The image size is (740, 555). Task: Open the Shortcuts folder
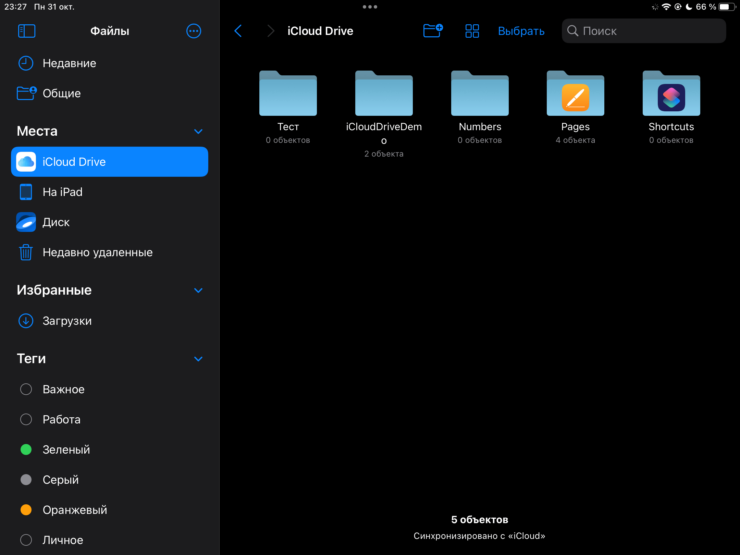[x=671, y=96]
